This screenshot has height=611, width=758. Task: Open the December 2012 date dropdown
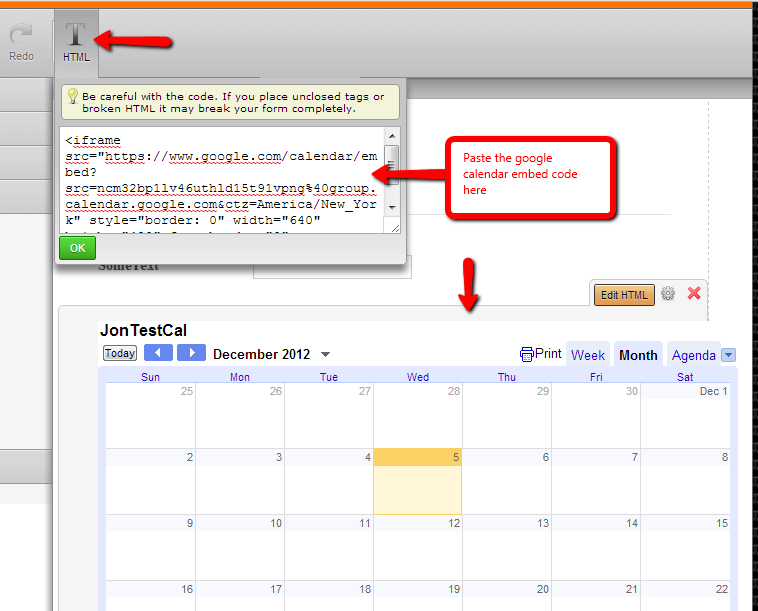(325, 355)
